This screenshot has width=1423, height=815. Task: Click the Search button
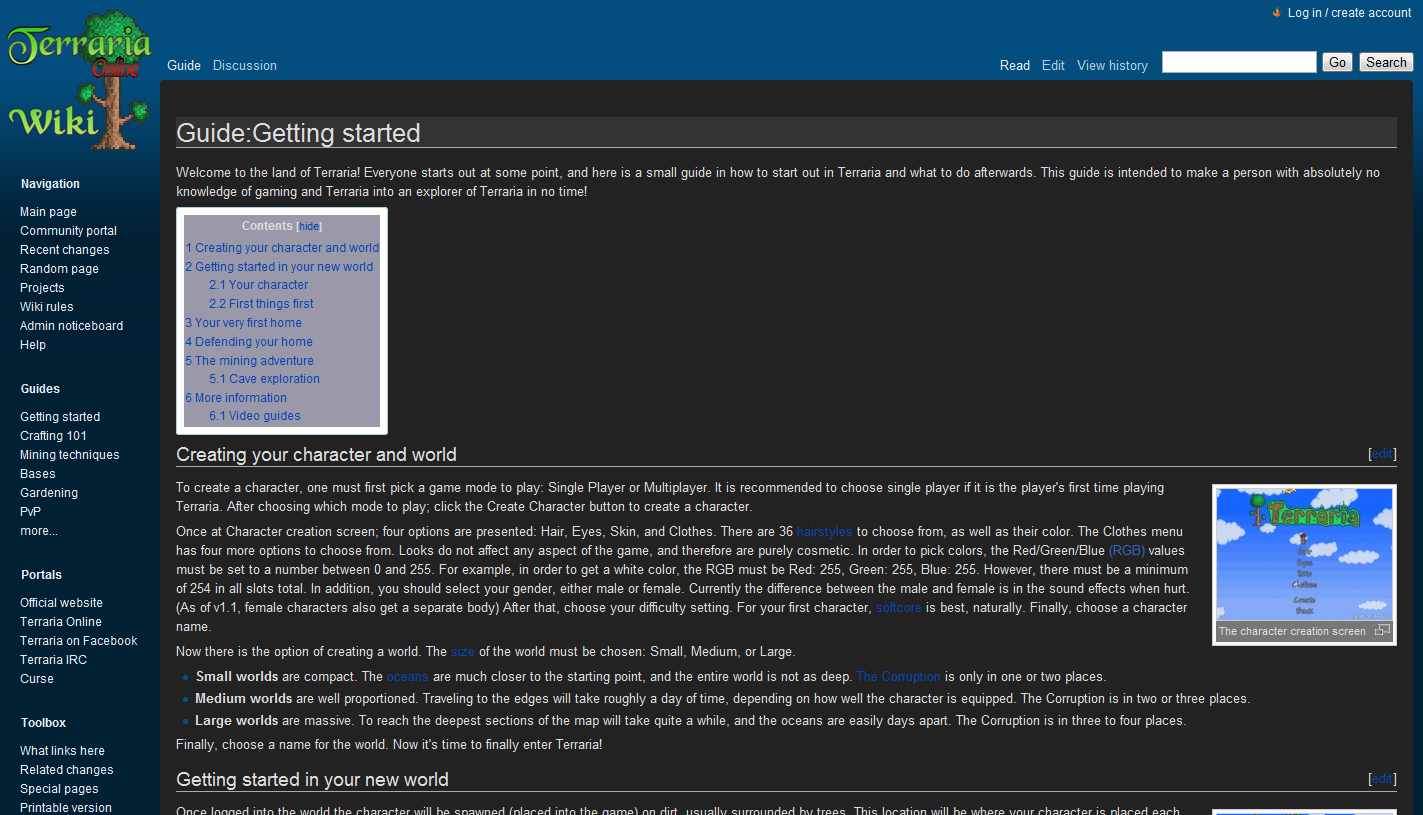(1386, 62)
